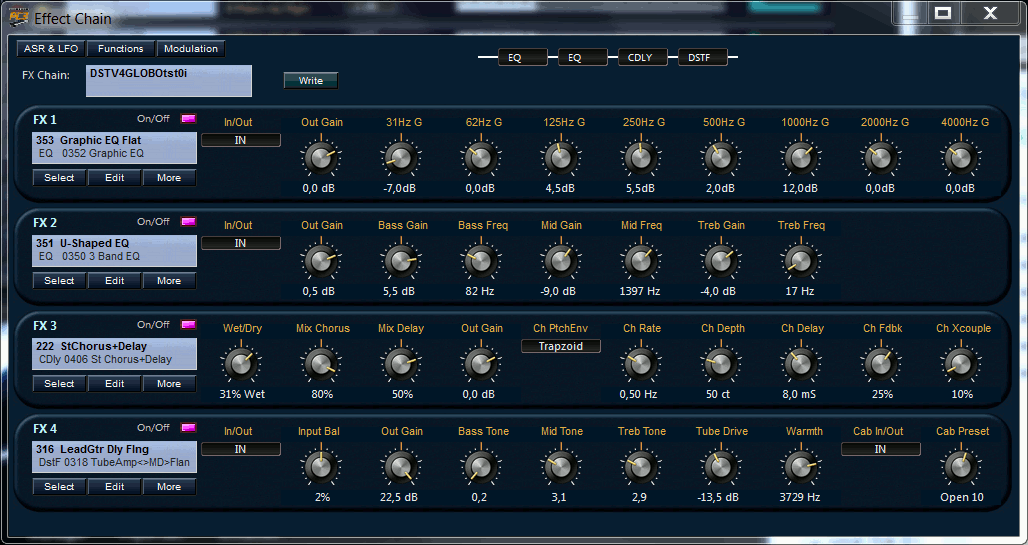This screenshot has width=1028, height=545.
Task: Toggle the FX 3 On/Off indicator
Action: coord(188,325)
